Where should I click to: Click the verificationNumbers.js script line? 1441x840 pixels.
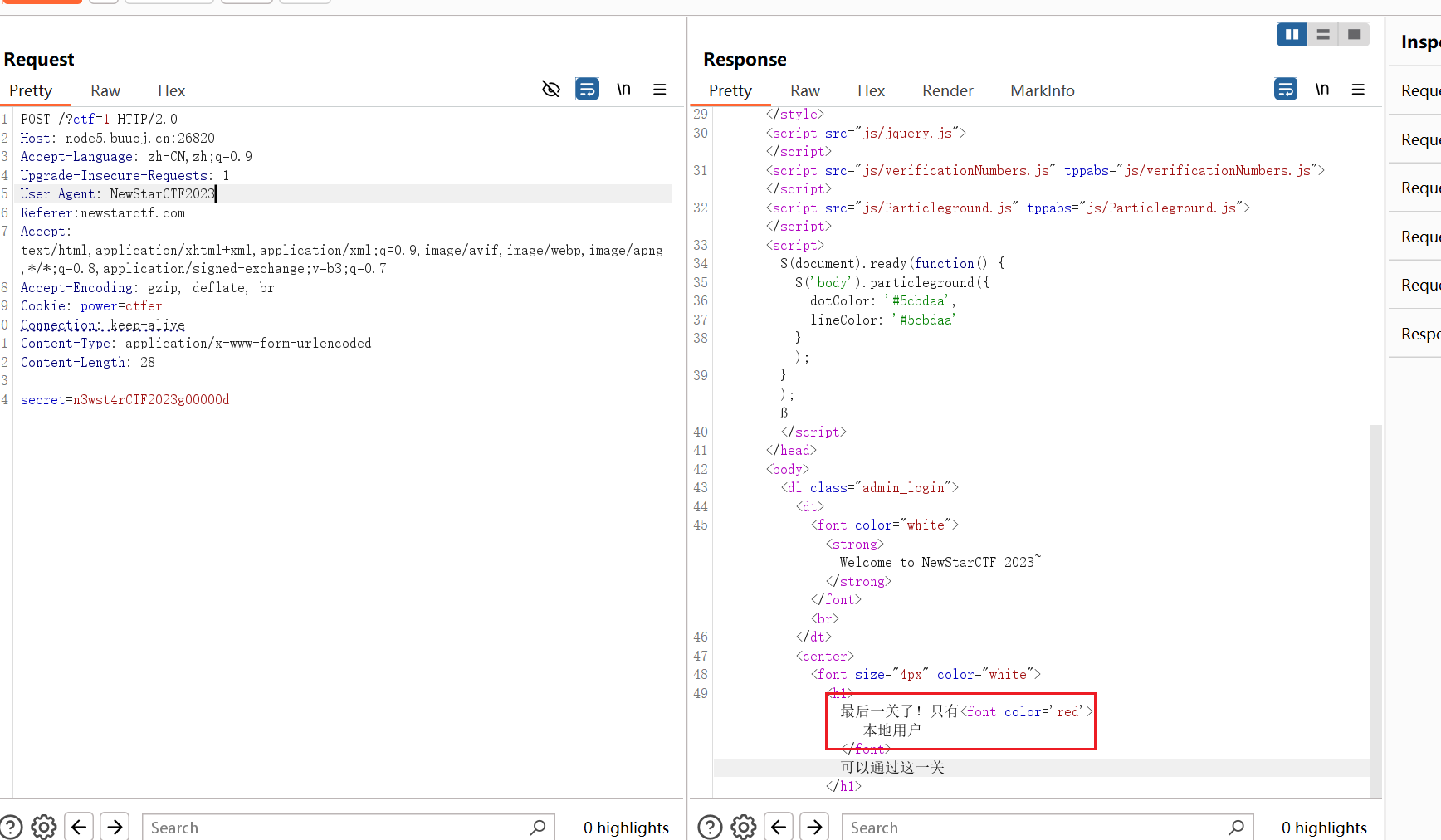[1045, 171]
